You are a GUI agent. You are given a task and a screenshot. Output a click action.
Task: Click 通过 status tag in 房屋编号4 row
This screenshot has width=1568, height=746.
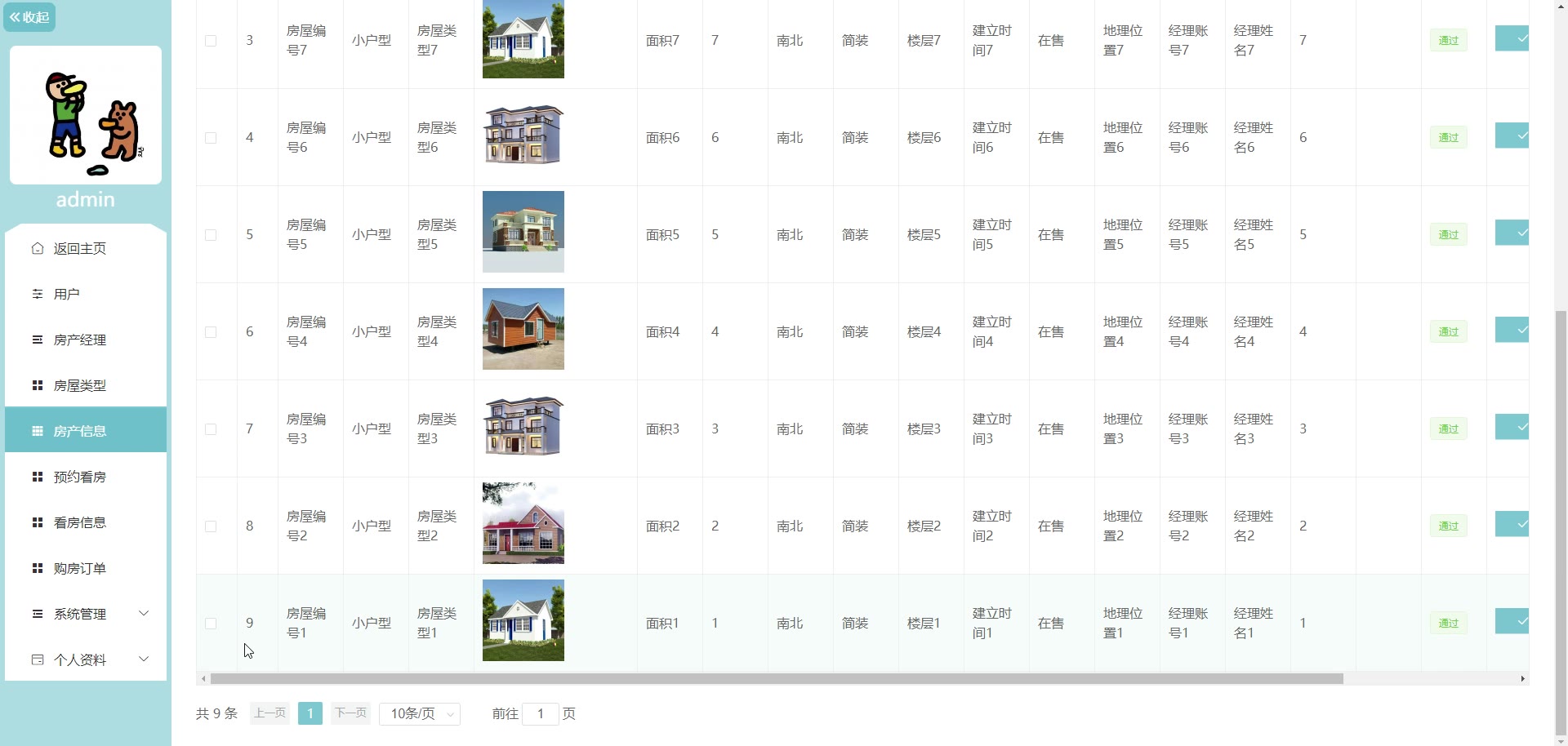pyautogui.click(x=1449, y=331)
